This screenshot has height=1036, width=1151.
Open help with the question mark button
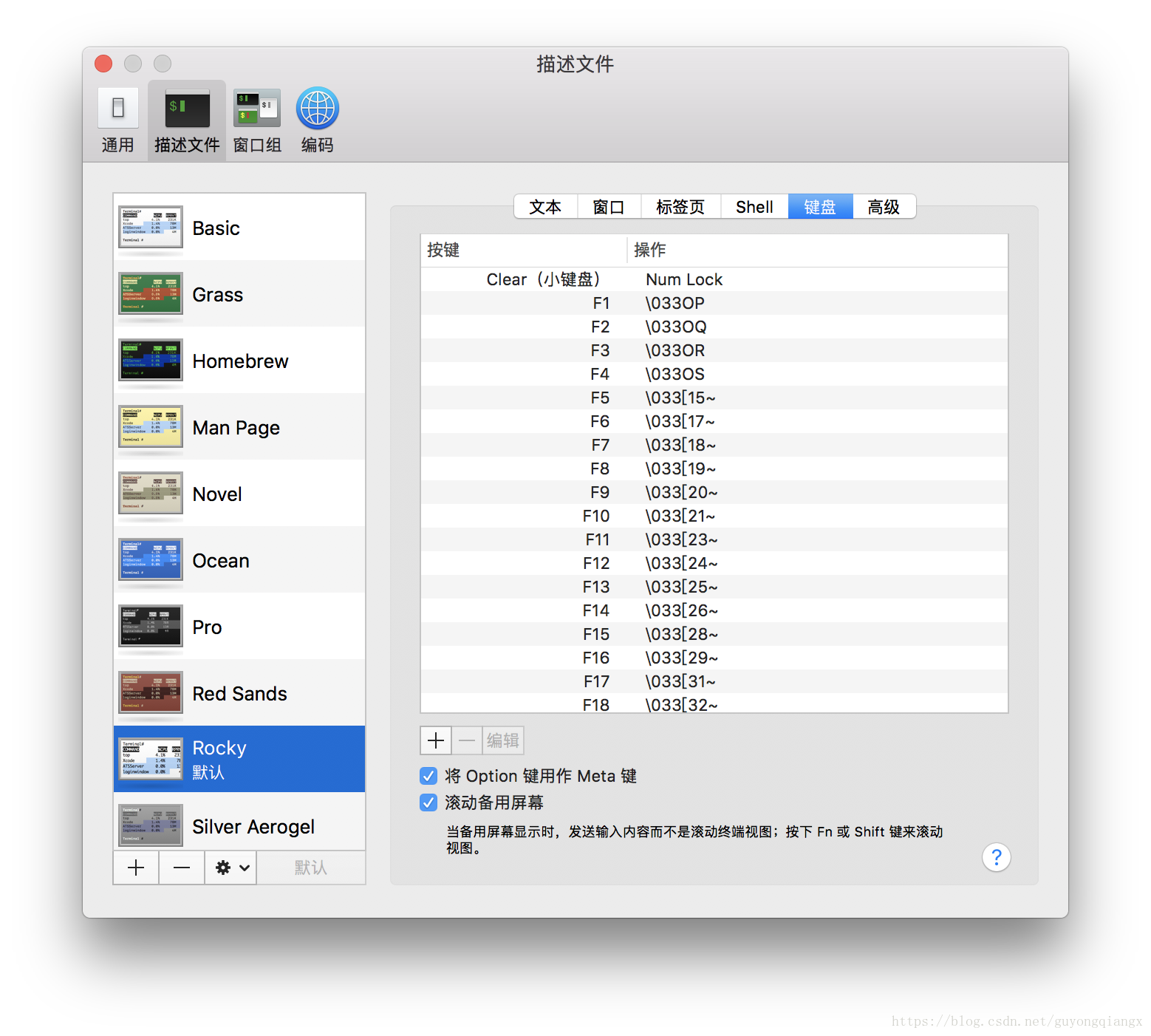pyautogui.click(x=997, y=857)
